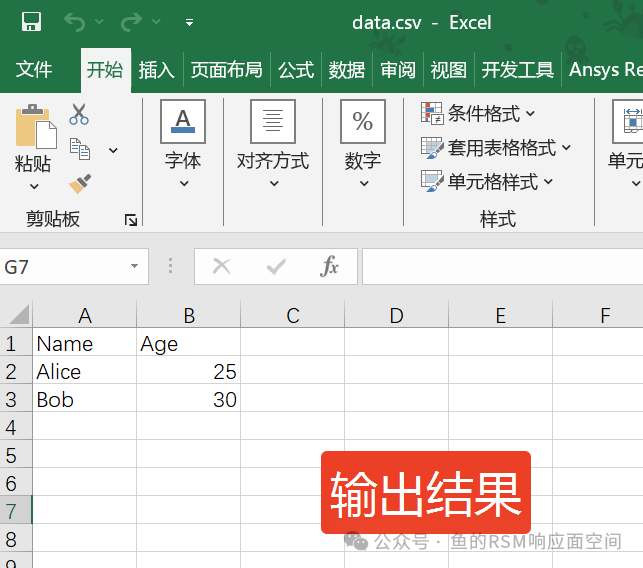643x568 pixels.
Task: Open the 单元格样式 cell styles menu
Action: click(x=487, y=182)
